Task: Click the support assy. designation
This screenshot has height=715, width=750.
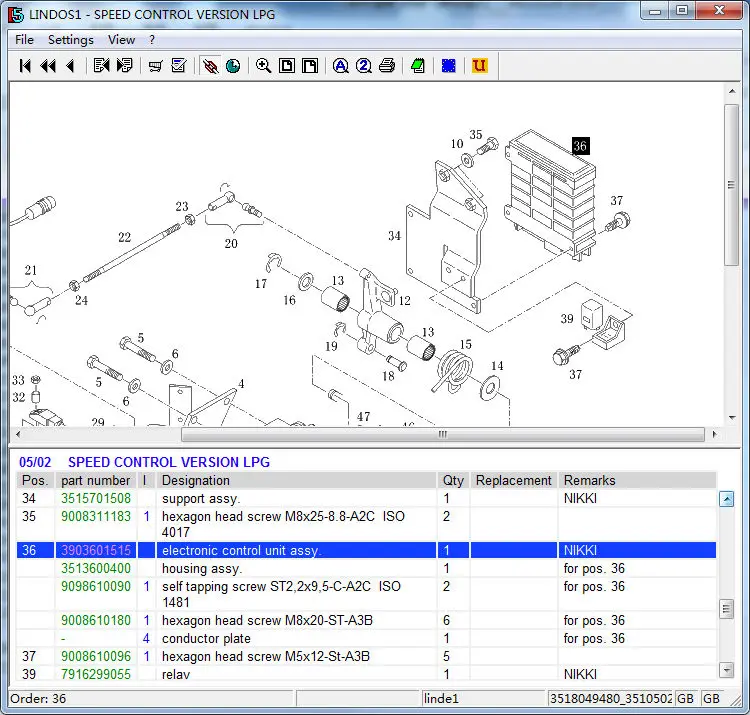Action: tap(201, 498)
